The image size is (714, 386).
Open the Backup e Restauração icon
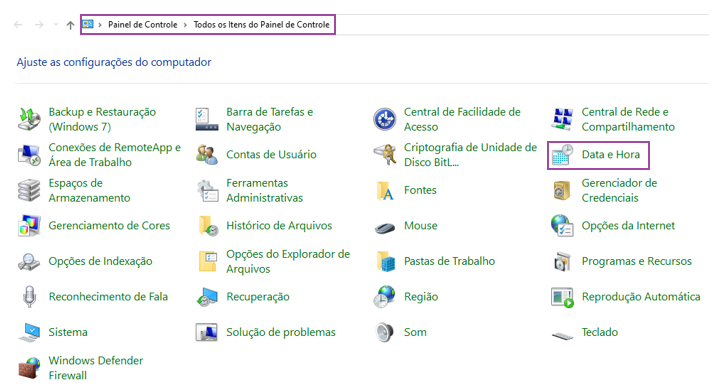pyautogui.click(x=30, y=119)
